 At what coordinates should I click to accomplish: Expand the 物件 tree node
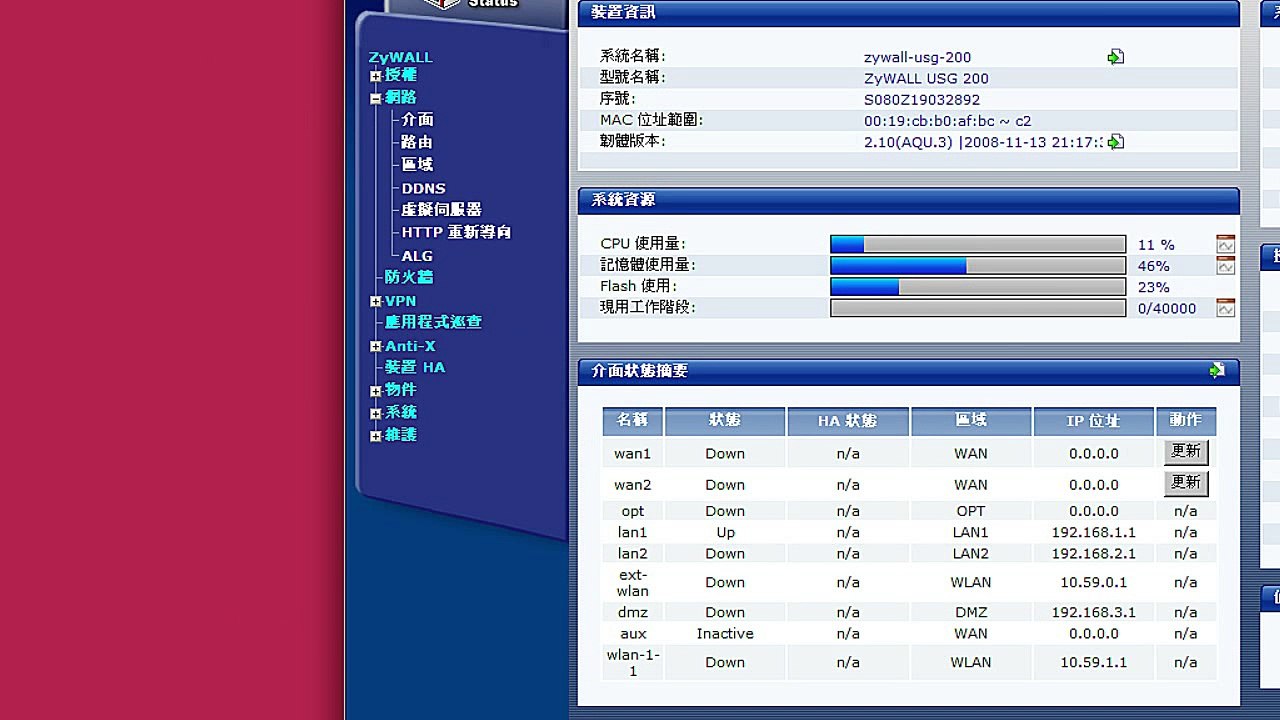(x=376, y=391)
